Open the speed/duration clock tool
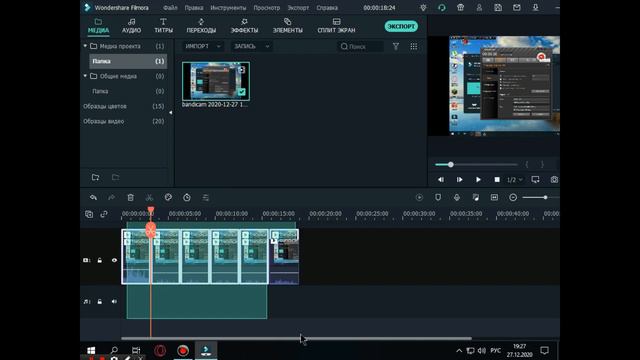The width and height of the screenshot is (640, 360). click(x=187, y=198)
